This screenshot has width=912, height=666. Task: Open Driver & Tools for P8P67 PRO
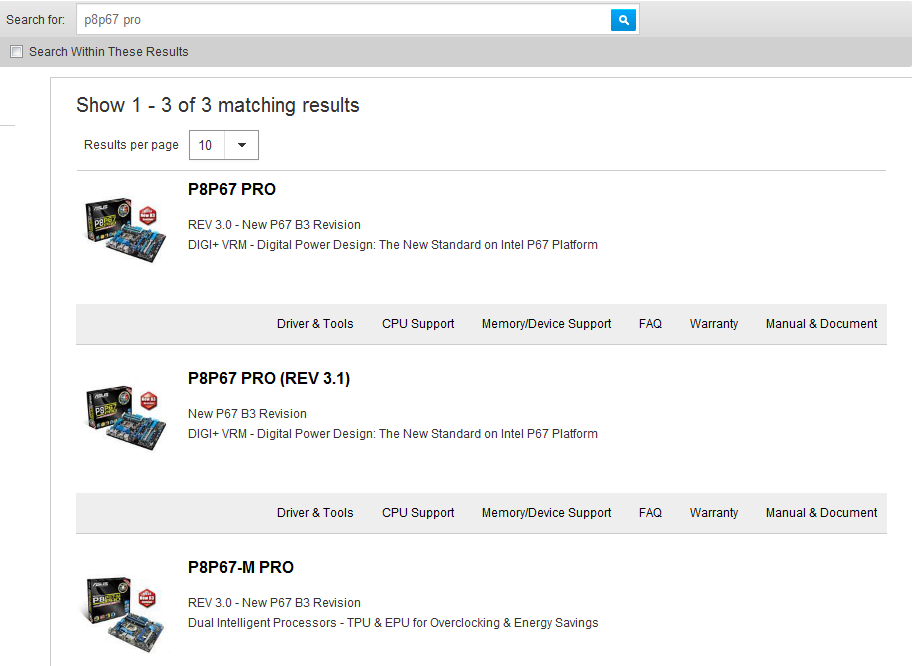[315, 324]
